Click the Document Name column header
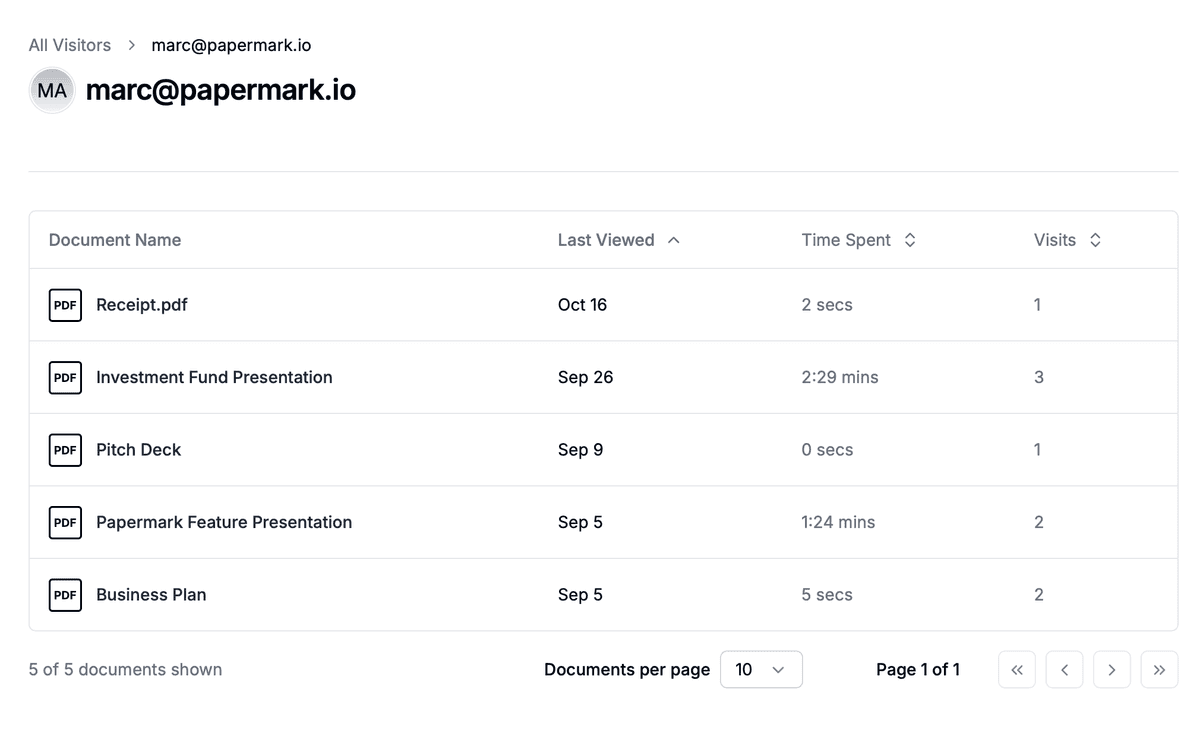 coord(115,240)
